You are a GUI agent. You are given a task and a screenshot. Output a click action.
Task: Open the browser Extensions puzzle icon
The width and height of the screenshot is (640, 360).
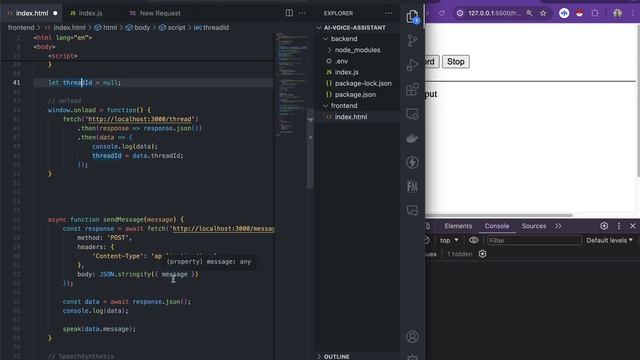pyautogui.click(x=595, y=13)
